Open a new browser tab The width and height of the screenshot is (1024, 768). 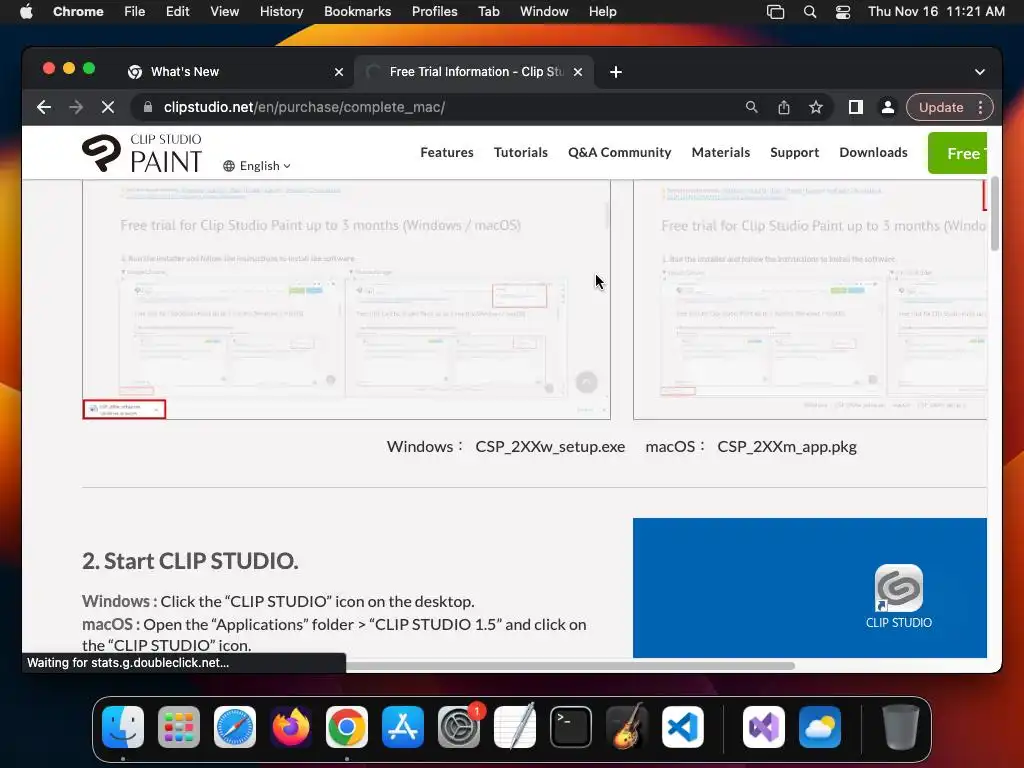[616, 72]
